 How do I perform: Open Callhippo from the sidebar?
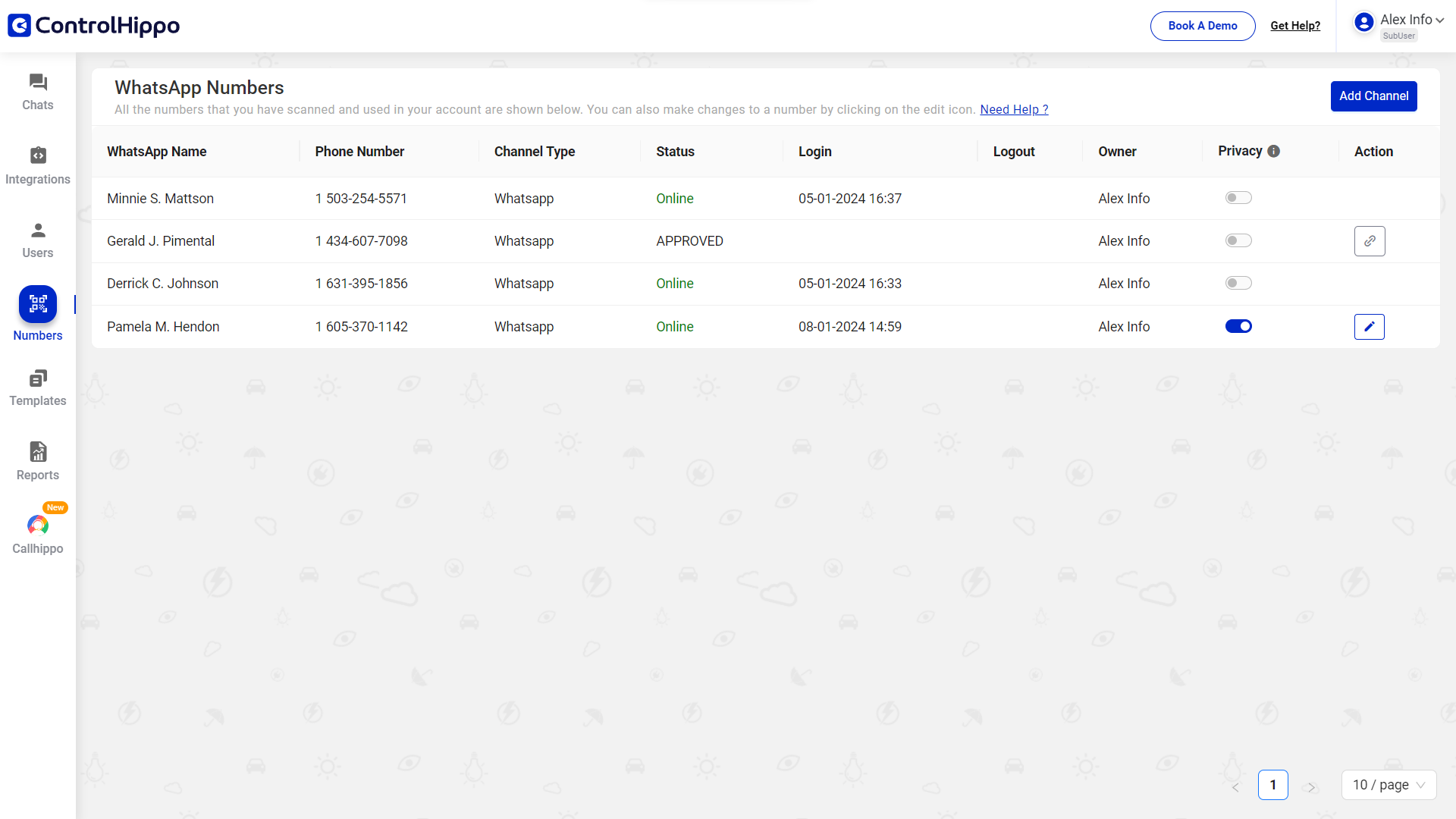point(37,533)
